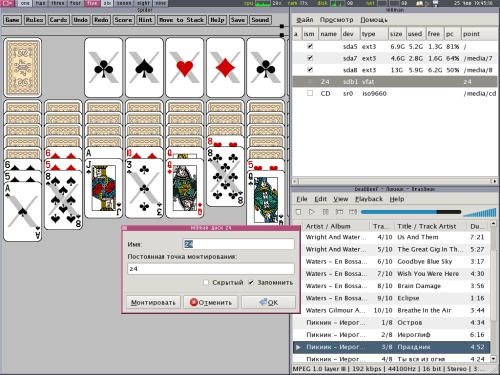Open the Playback menu
This screenshot has width=500, height=375.
point(369,199)
